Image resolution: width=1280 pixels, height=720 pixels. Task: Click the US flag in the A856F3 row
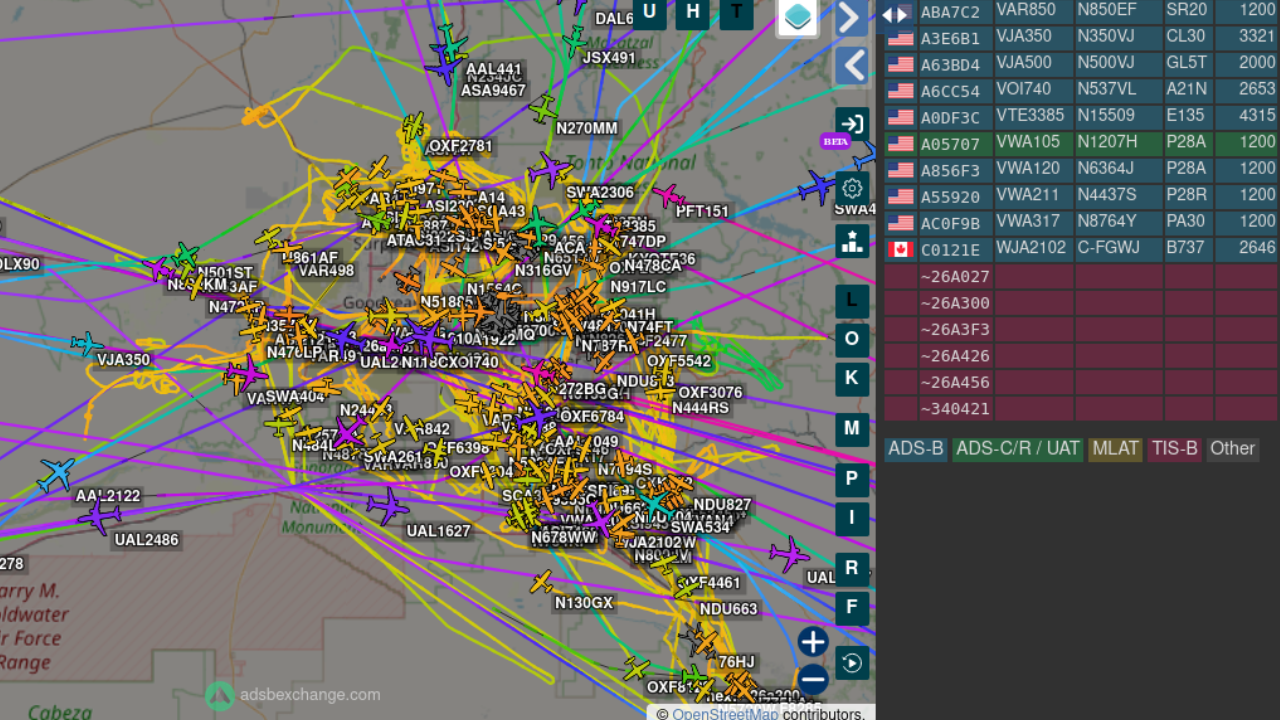click(901, 170)
